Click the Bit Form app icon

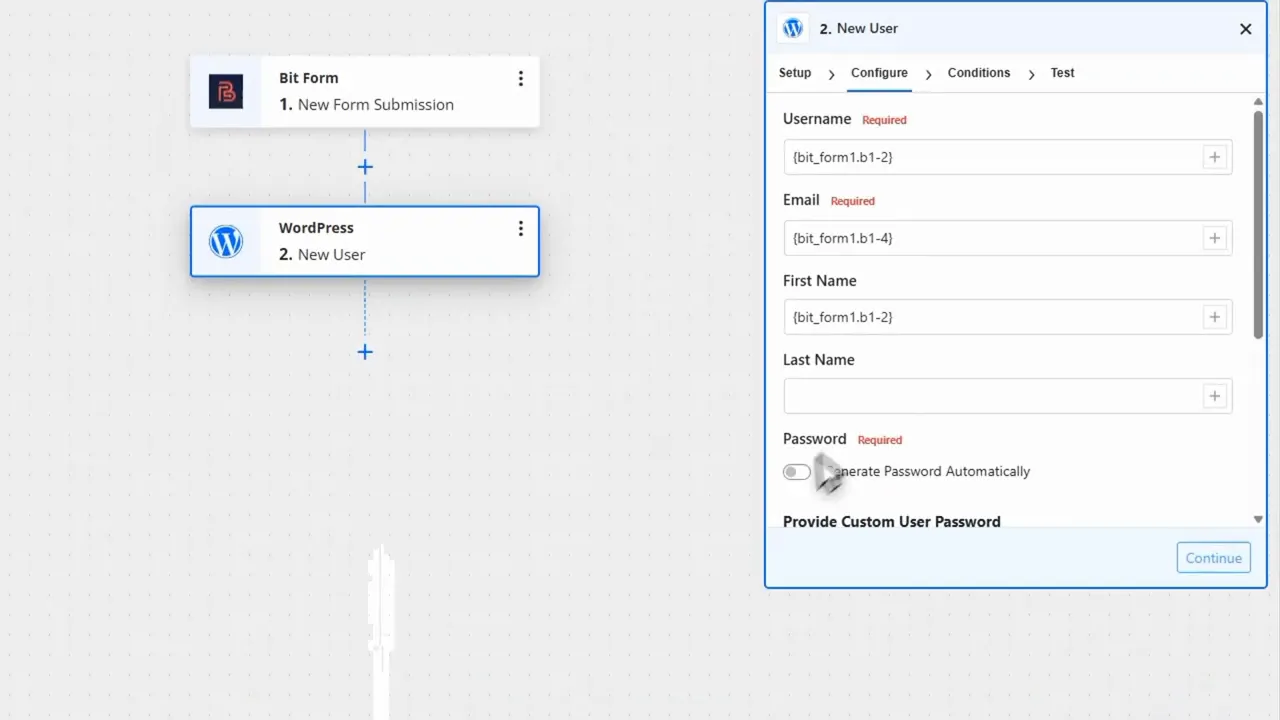coord(225,91)
